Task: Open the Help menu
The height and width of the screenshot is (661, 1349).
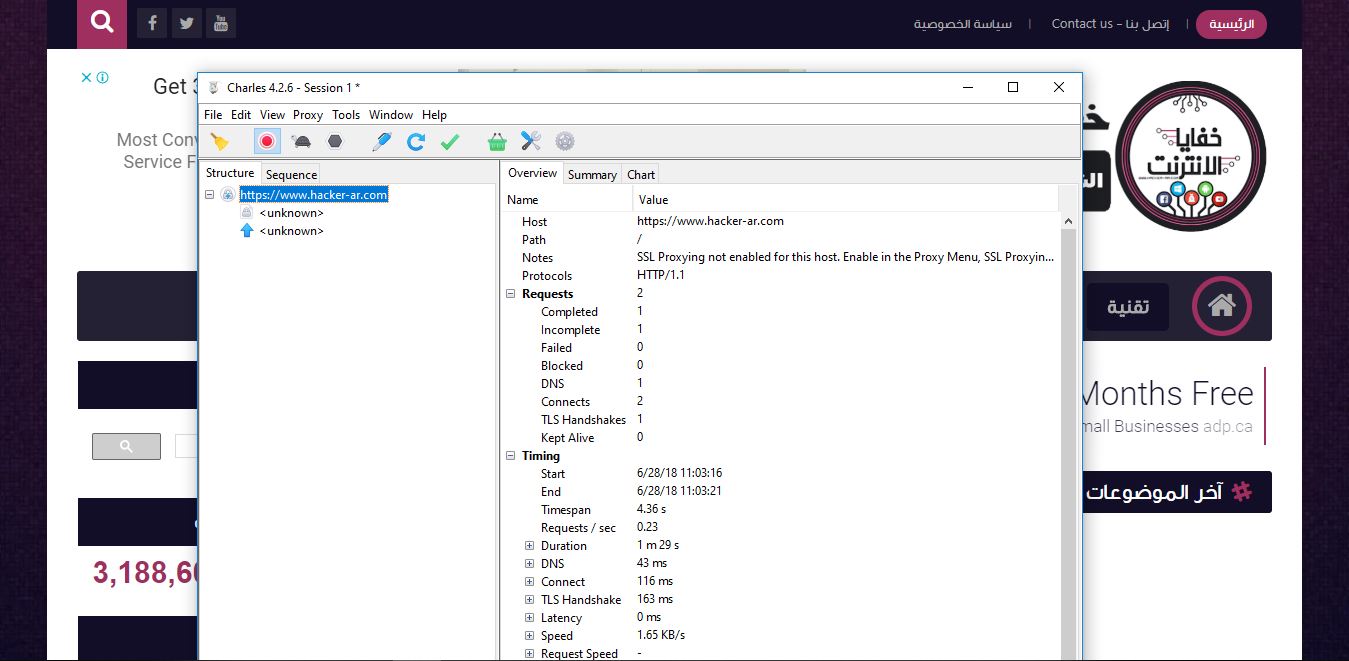Action: point(434,115)
